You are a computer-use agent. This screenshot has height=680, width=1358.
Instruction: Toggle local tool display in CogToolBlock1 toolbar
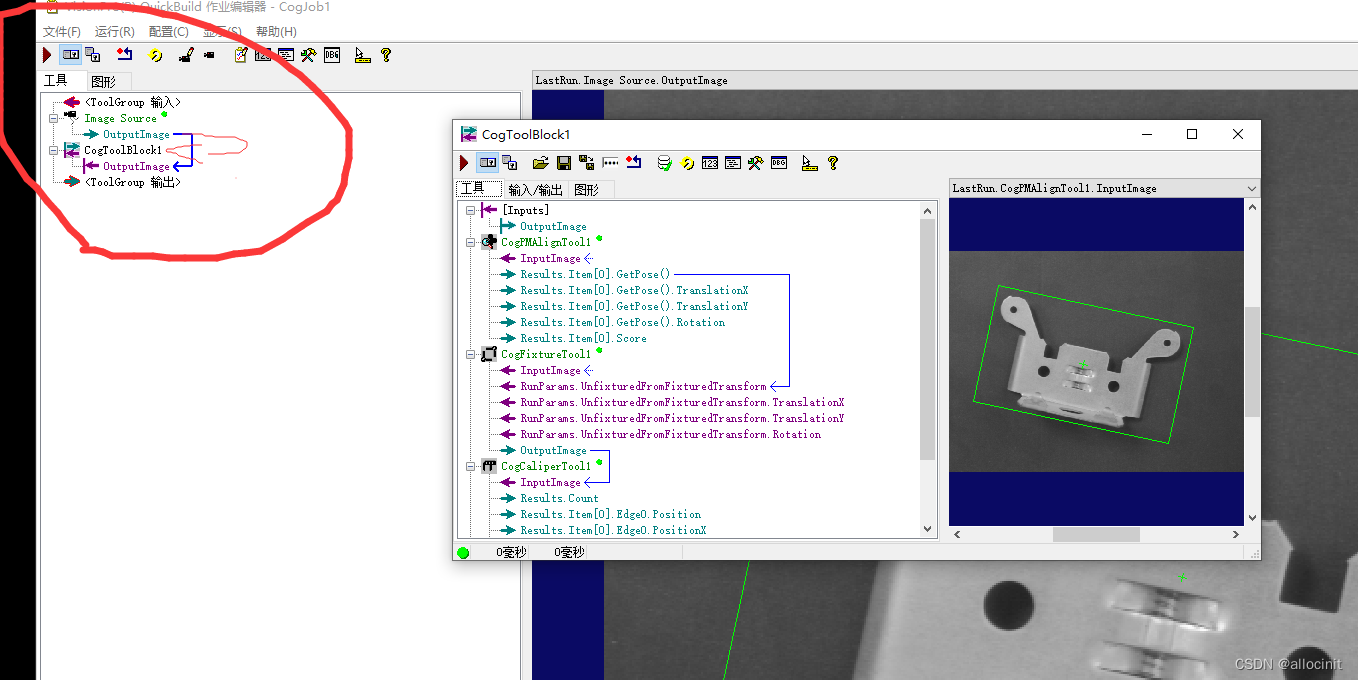tap(488, 163)
